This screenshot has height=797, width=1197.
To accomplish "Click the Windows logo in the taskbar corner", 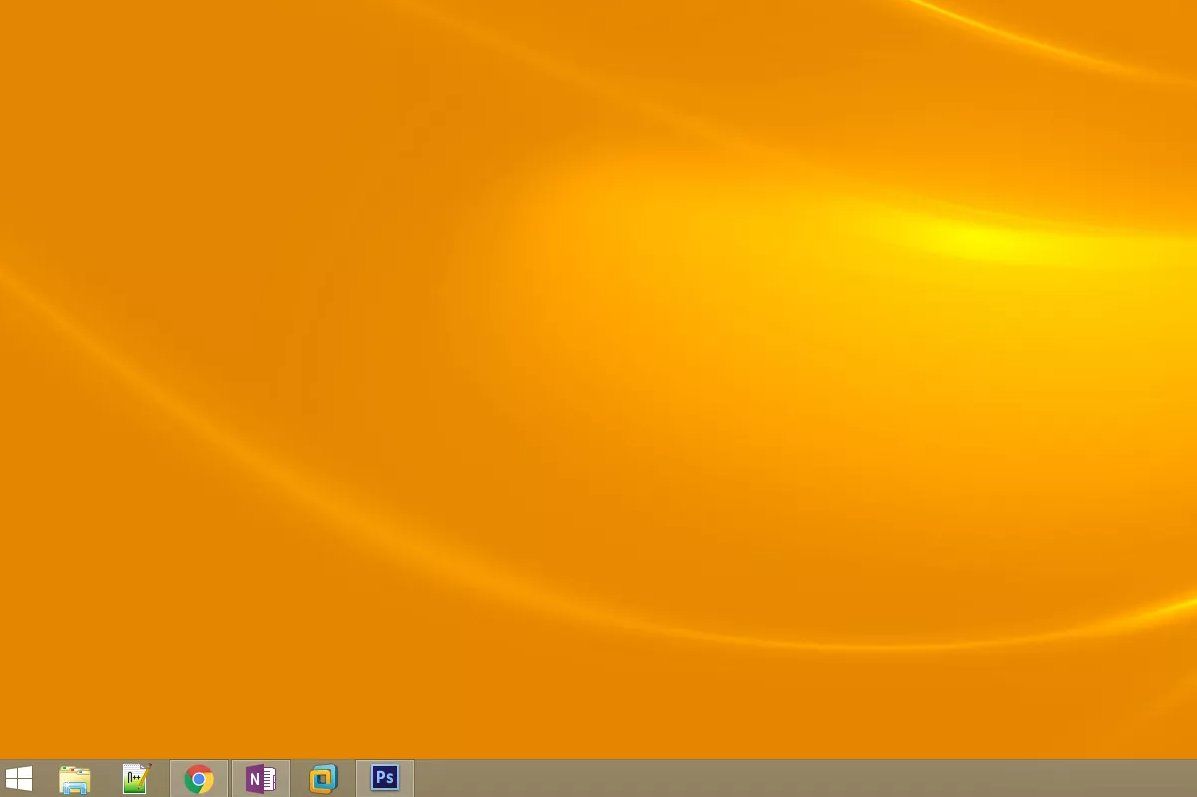I will (18, 778).
